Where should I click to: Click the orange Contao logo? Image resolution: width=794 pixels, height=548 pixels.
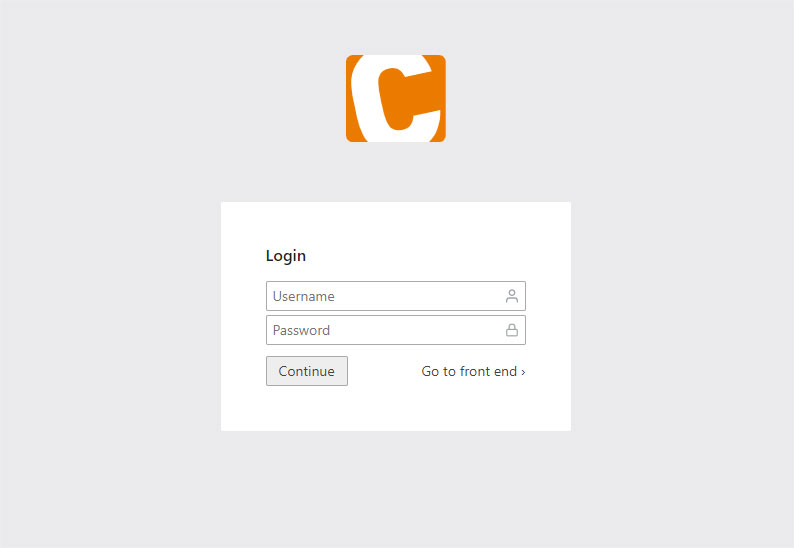click(x=395, y=98)
